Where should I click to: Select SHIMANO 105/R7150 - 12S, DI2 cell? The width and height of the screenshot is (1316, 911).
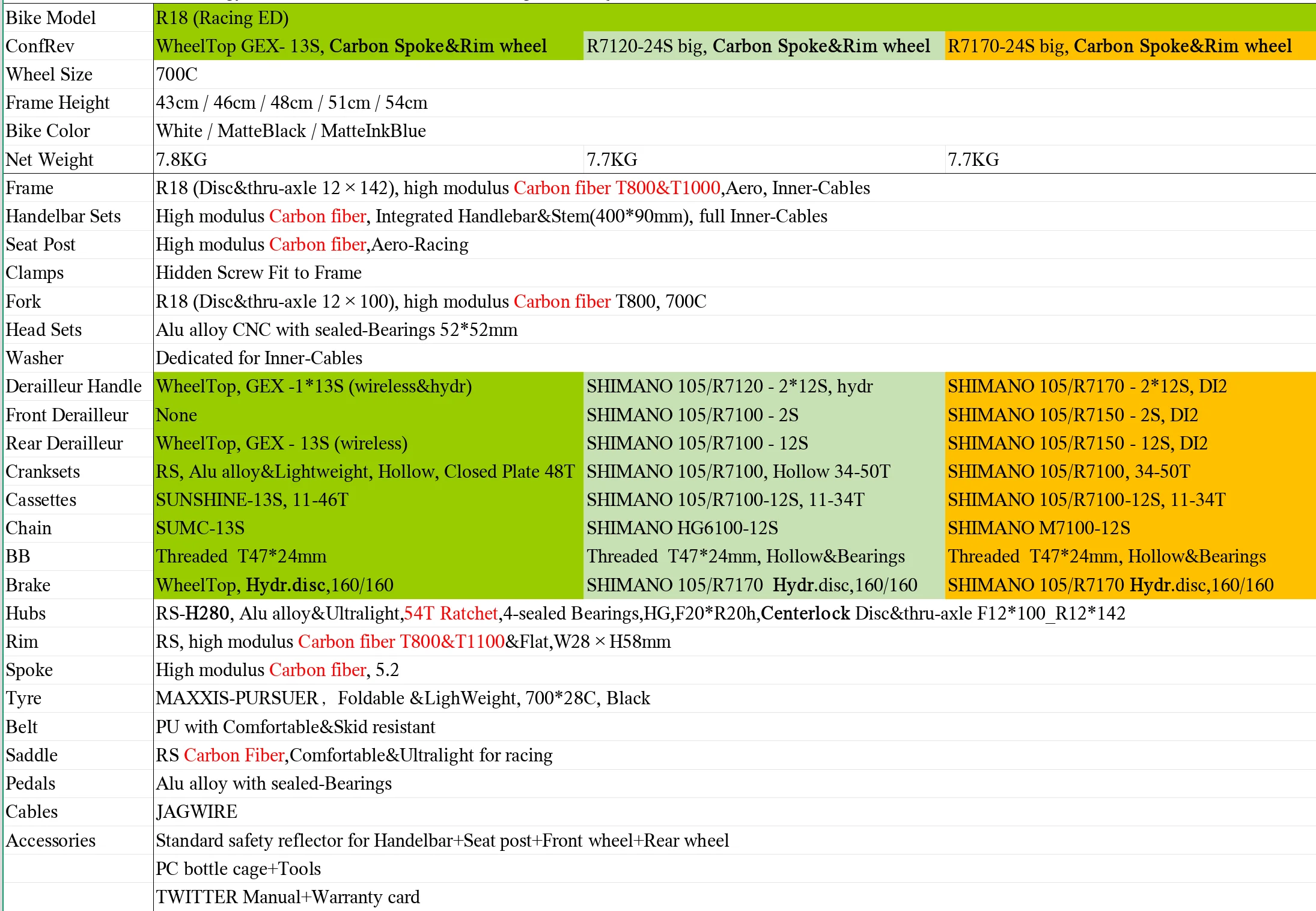tap(1077, 443)
